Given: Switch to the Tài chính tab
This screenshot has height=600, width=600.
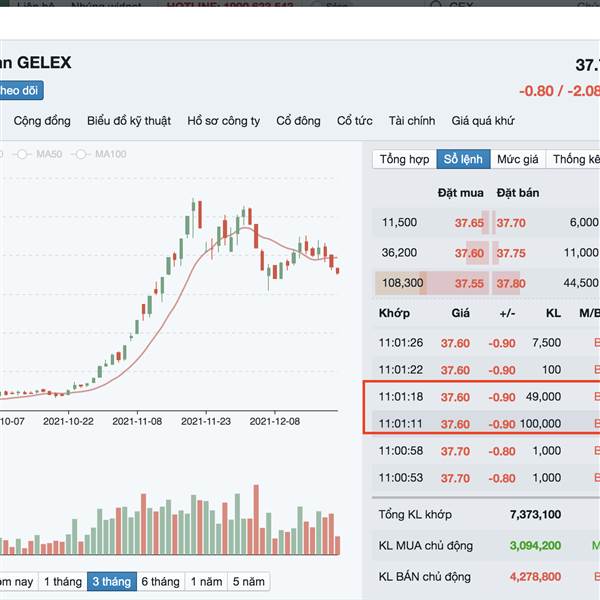Looking at the screenshot, I should 412,121.
